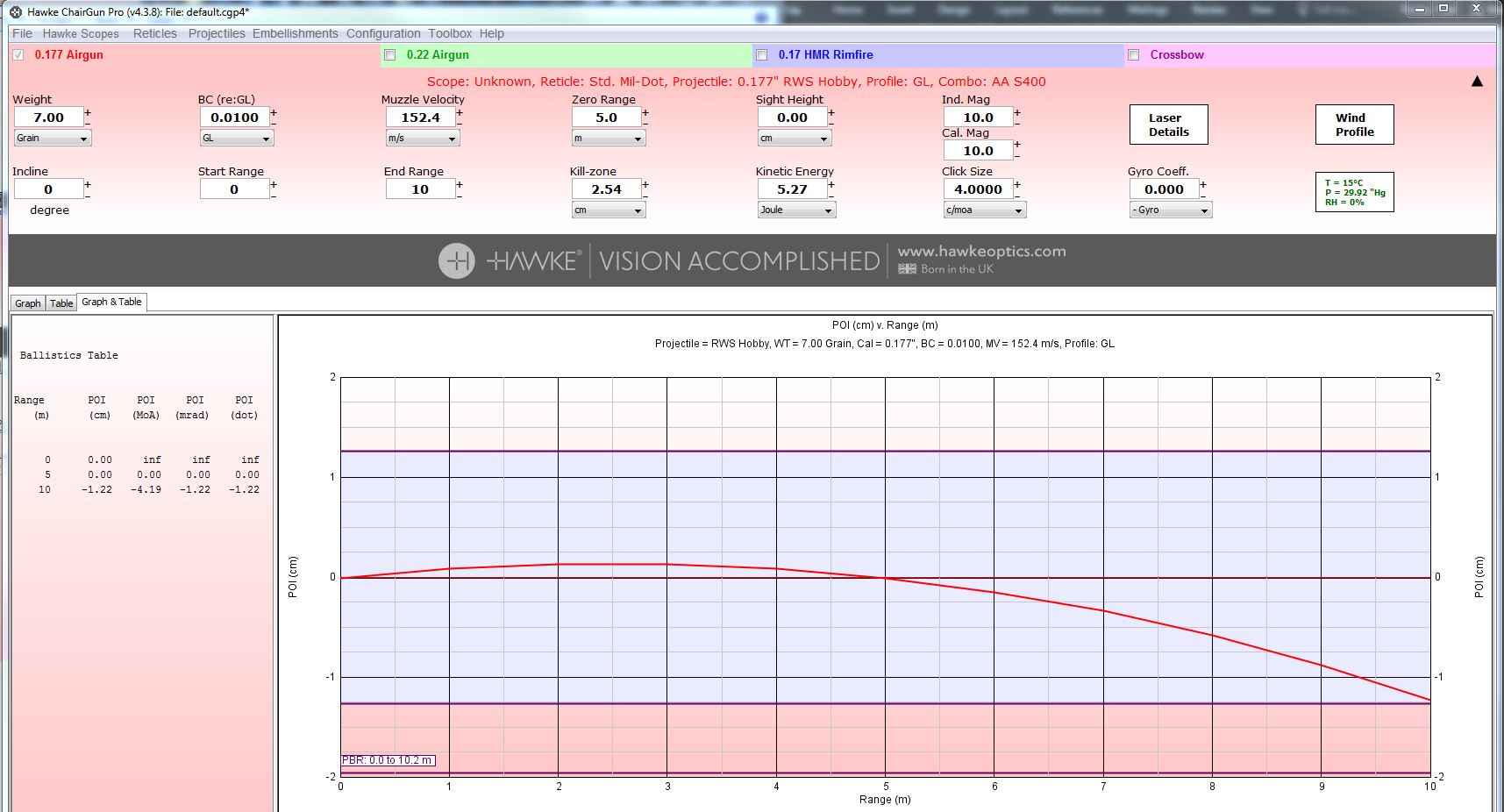The height and width of the screenshot is (812, 1504).
Task: Click the Click Size field 4.0000
Action: [x=978, y=189]
